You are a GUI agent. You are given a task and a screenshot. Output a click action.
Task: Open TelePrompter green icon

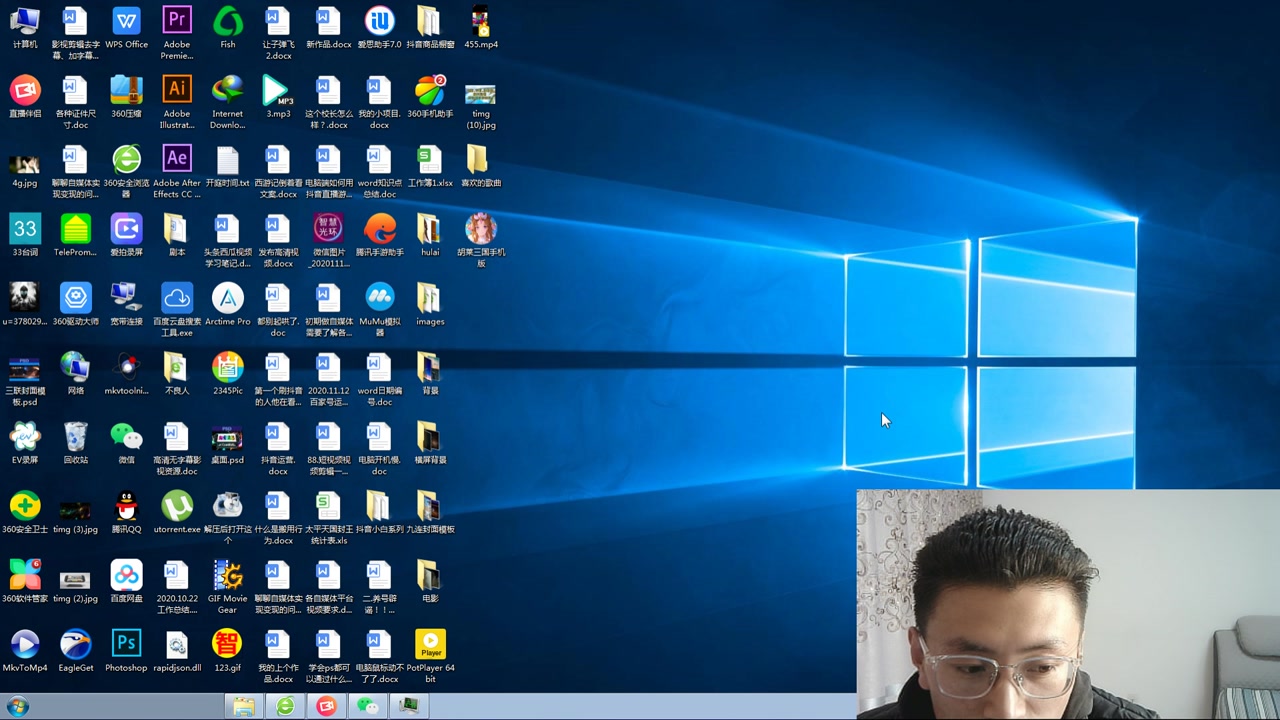point(75,235)
